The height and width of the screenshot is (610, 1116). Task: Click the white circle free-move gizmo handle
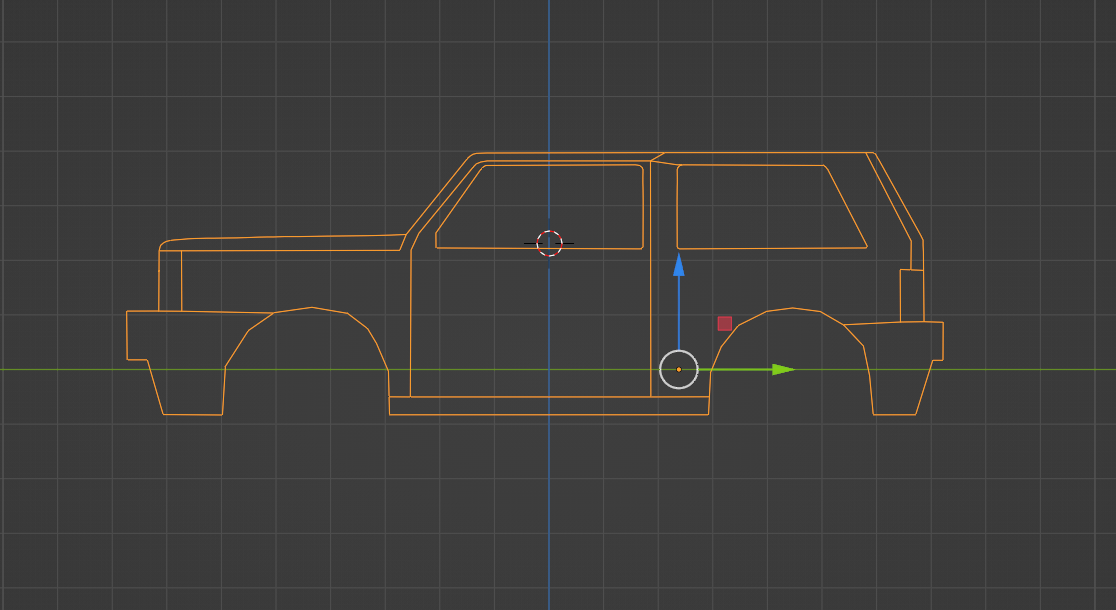pos(679,369)
